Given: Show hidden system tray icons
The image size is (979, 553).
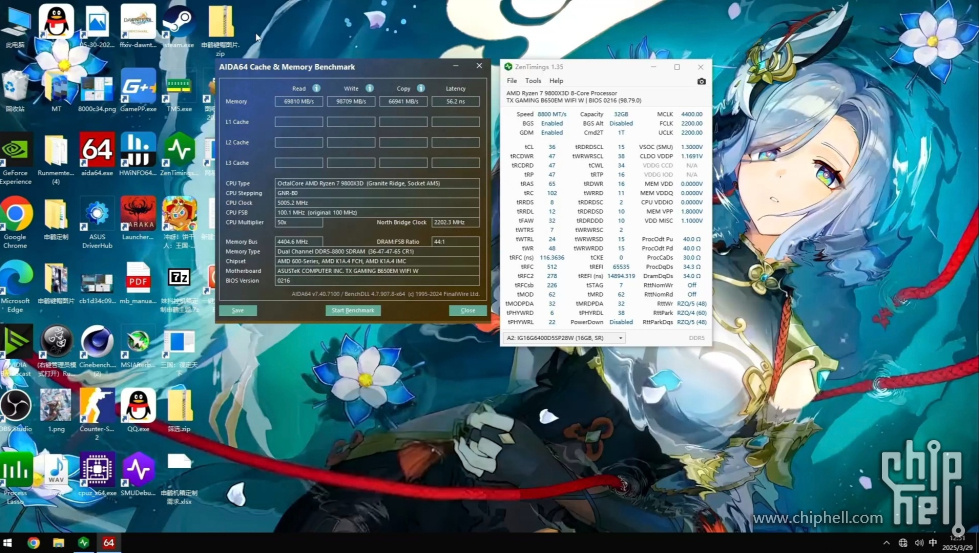Looking at the screenshot, I should (886, 543).
